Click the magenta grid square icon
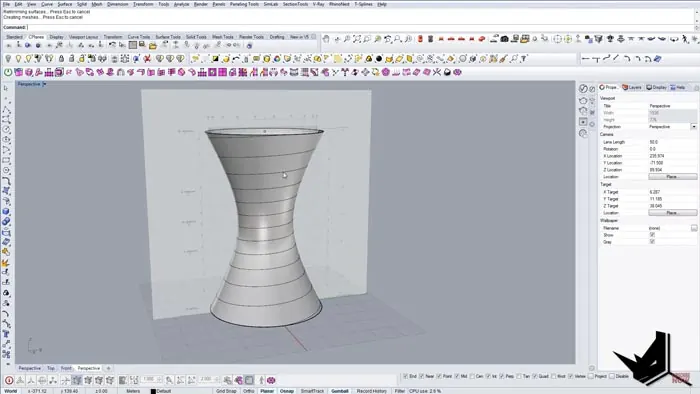Image resolution: width=700 pixels, height=394 pixels. pos(223,72)
